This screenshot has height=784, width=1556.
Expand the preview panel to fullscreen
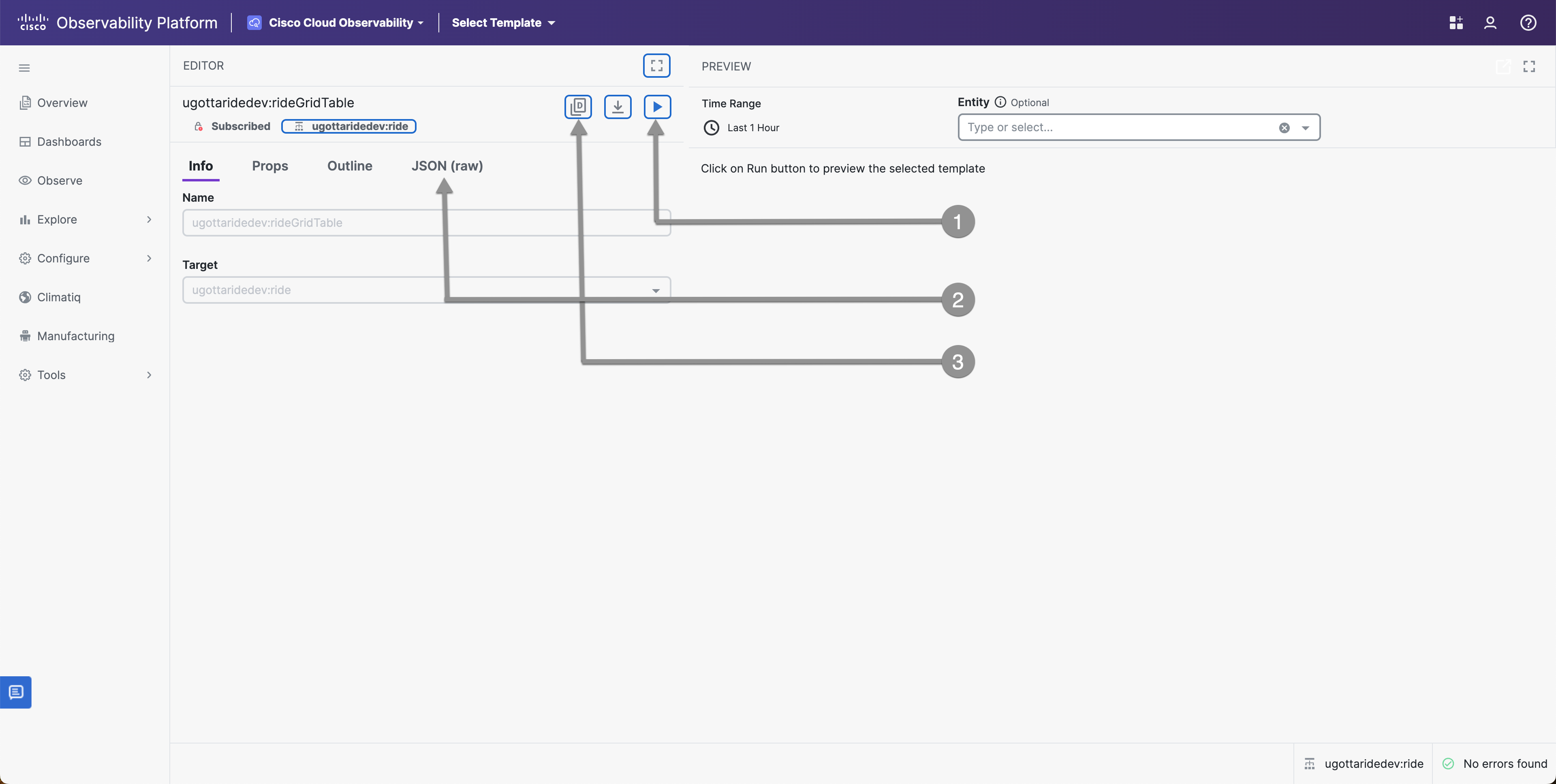click(1529, 66)
